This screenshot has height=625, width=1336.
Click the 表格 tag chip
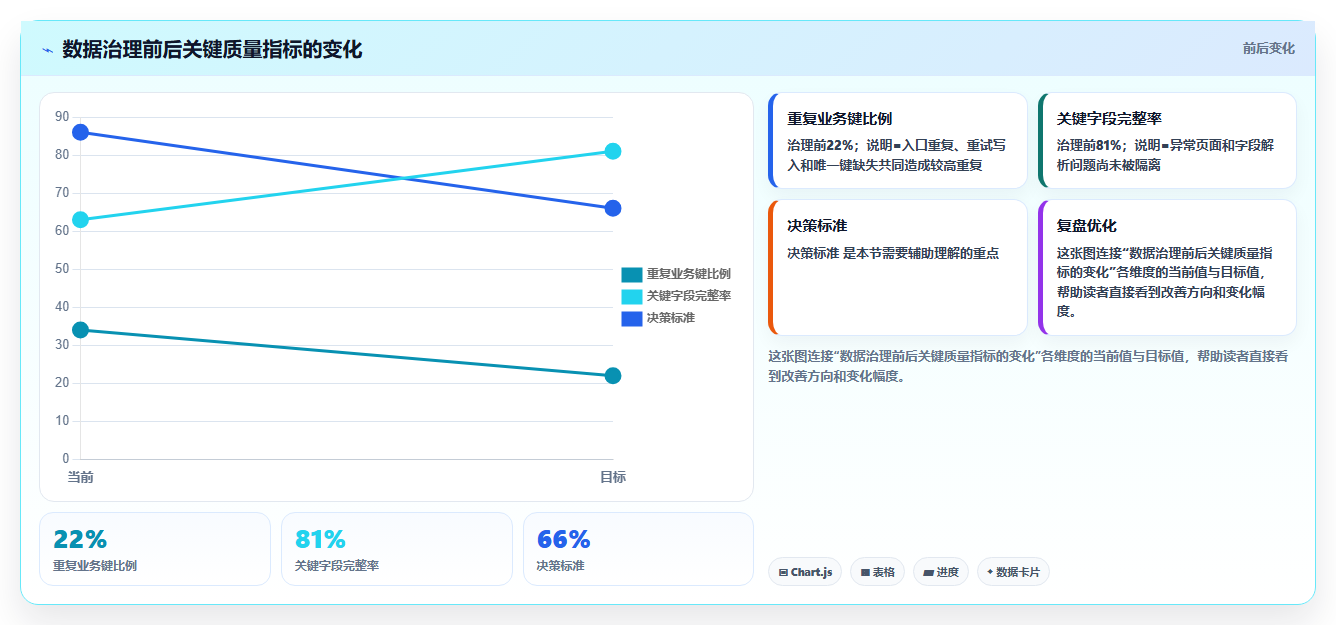click(x=877, y=572)
